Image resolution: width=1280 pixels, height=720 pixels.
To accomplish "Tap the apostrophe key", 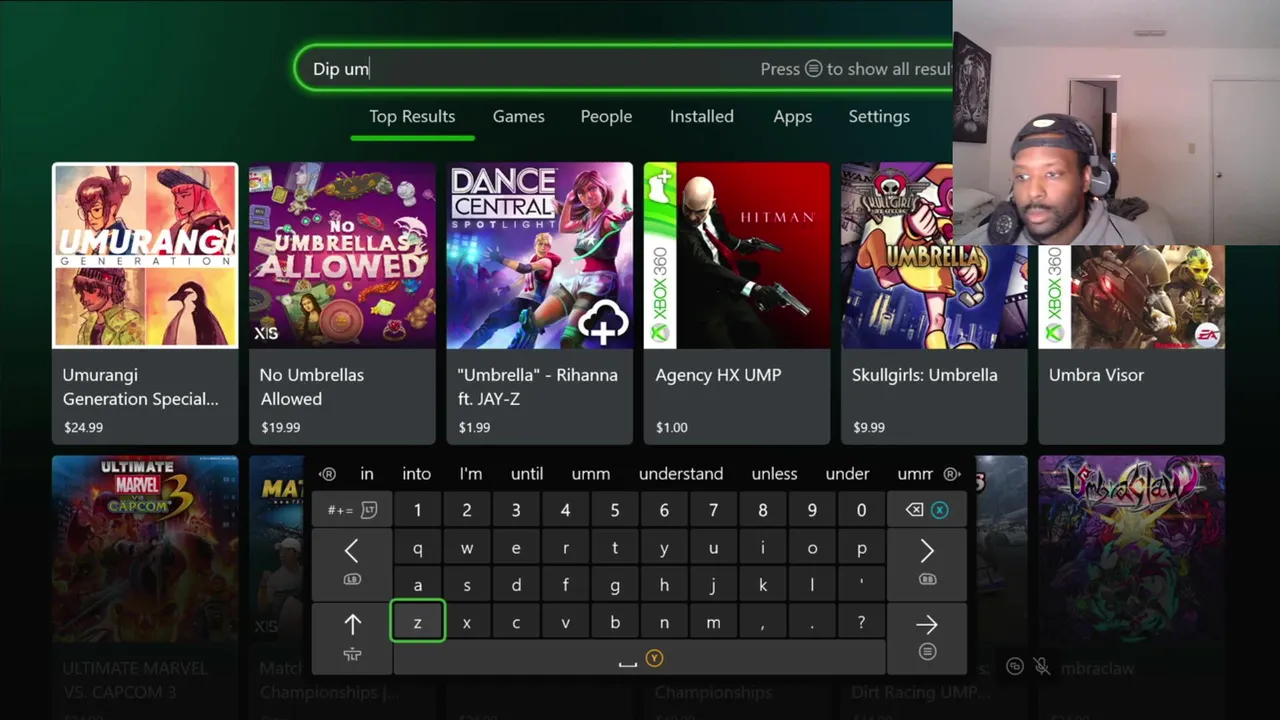I will [861, 585].
